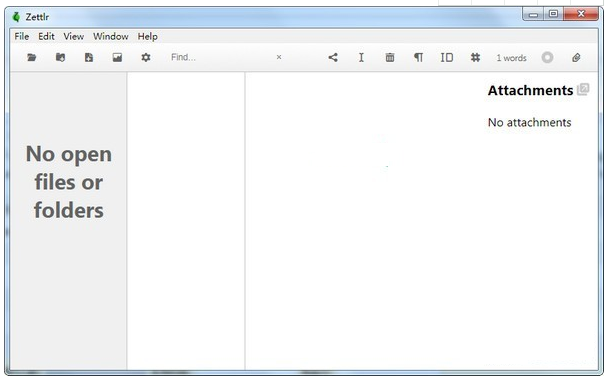Image resolution: width=607 pixels, height=380 pixels.
Task: Open preferences with the gear icon
Action: (x=146, y=58)
